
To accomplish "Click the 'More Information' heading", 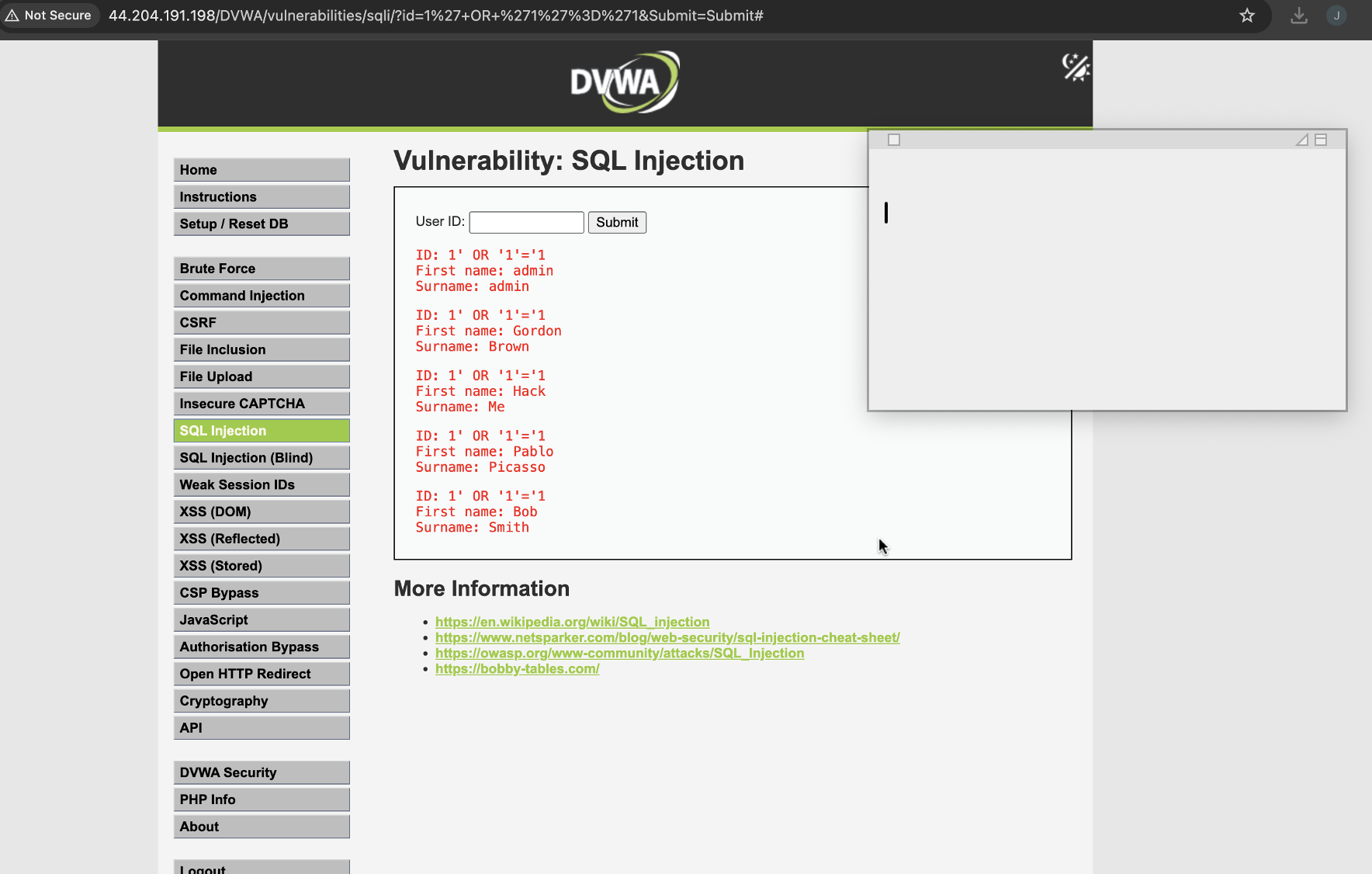I will (482, 588).
